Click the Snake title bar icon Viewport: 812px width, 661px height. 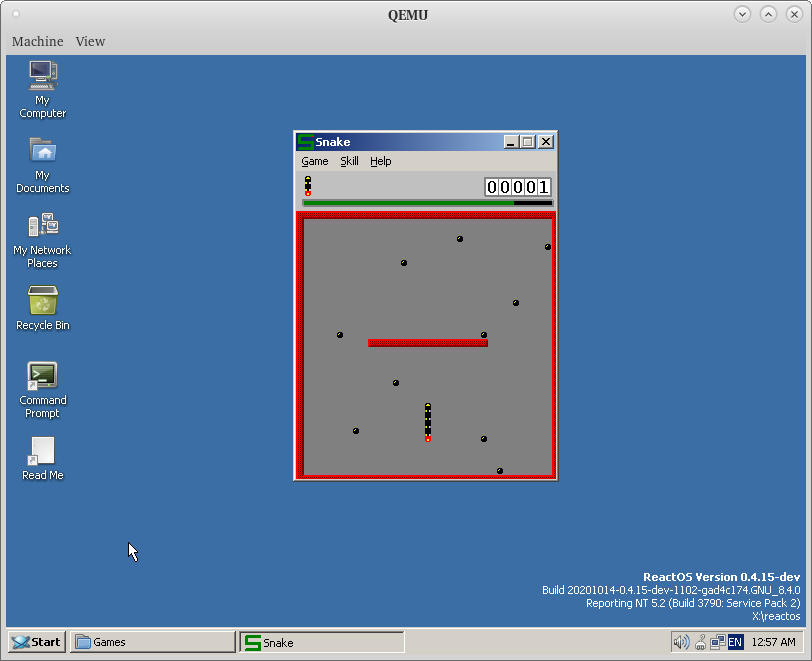(306, 142)
